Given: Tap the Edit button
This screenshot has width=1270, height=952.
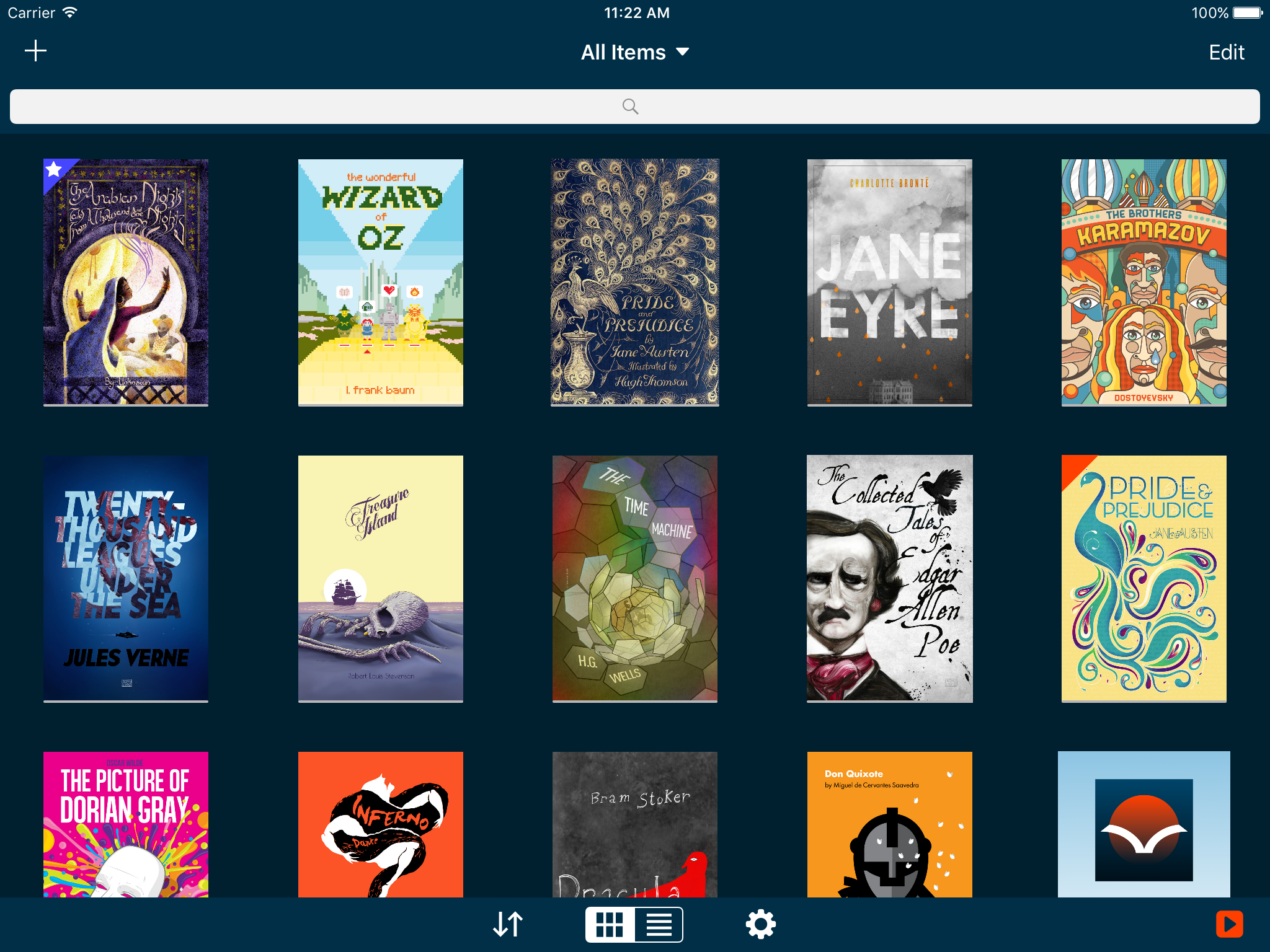Looking at the screenshot, I should coord(1226,52).
